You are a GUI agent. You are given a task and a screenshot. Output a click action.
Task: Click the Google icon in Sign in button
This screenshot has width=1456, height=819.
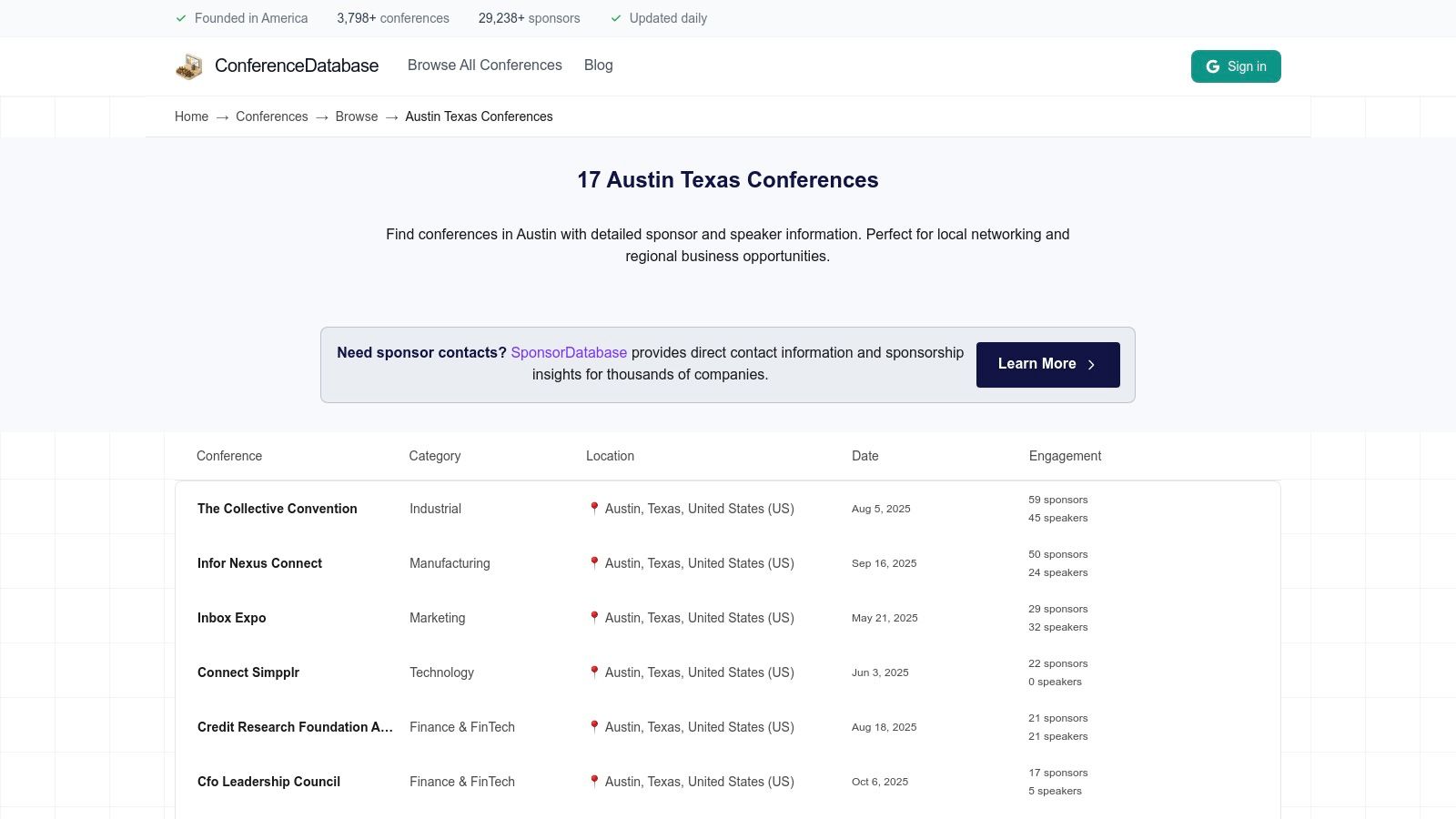[1212, 66]
